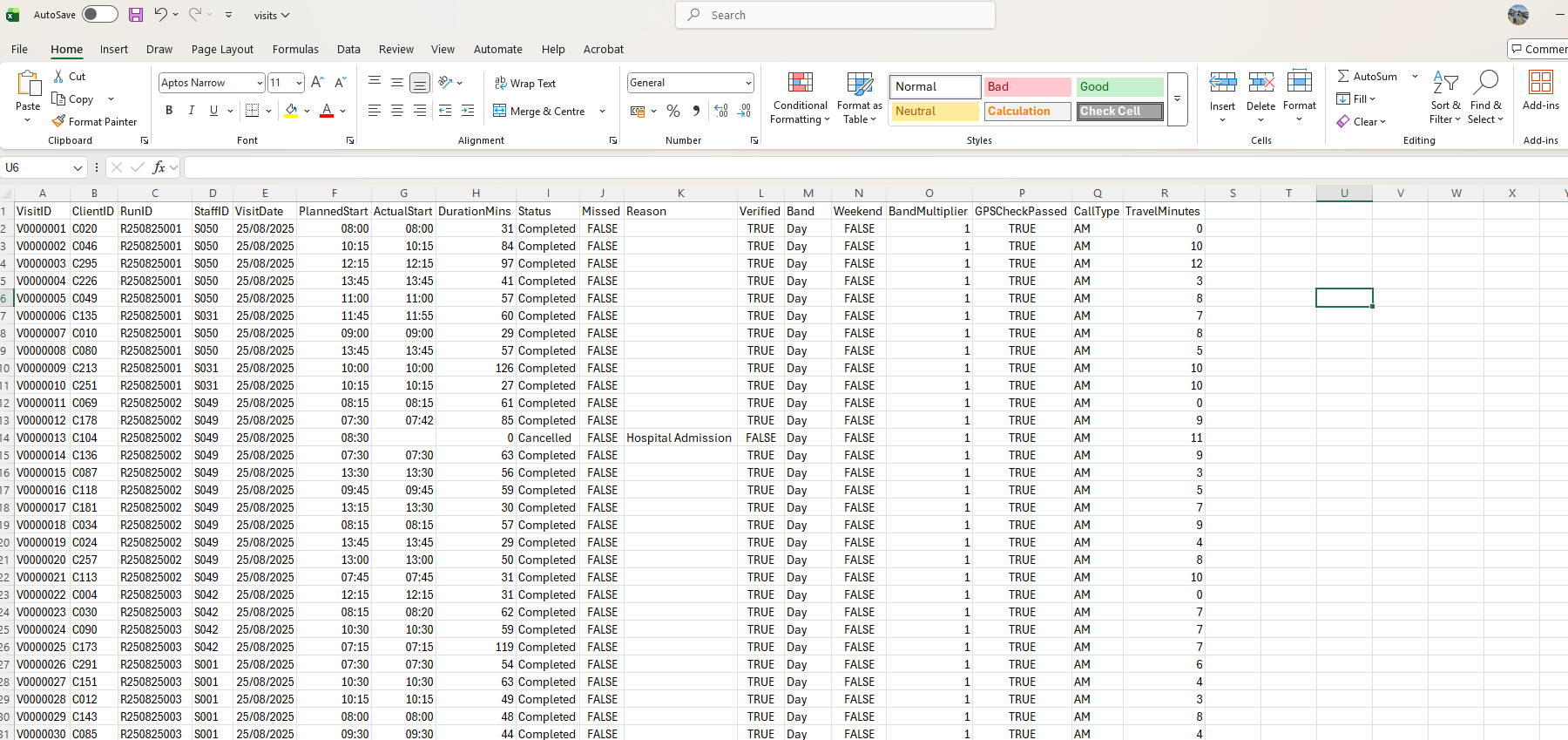Open the Merge & Centre dropdown arrow

point(602,112)
